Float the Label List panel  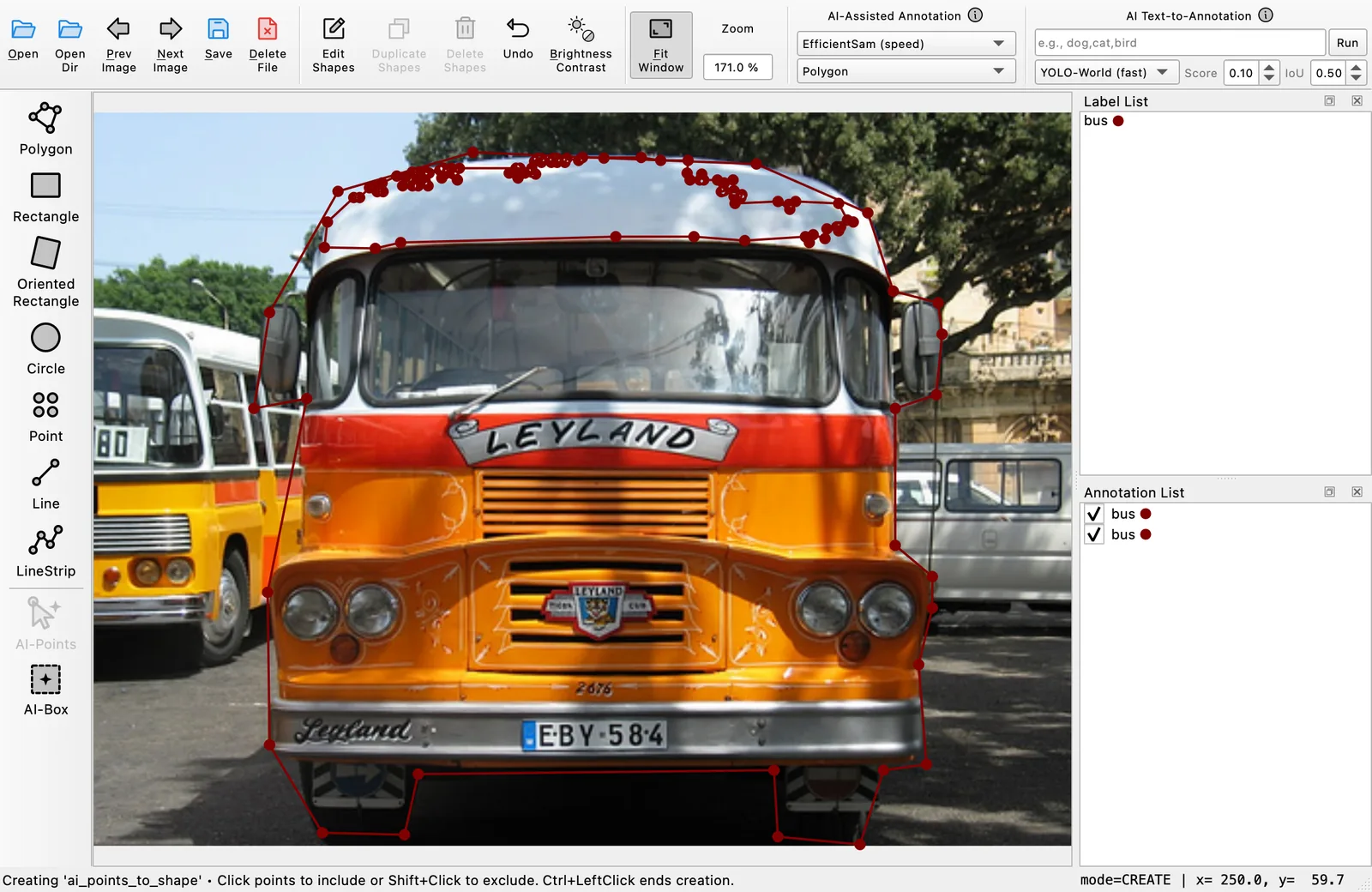click(1330, 101)
